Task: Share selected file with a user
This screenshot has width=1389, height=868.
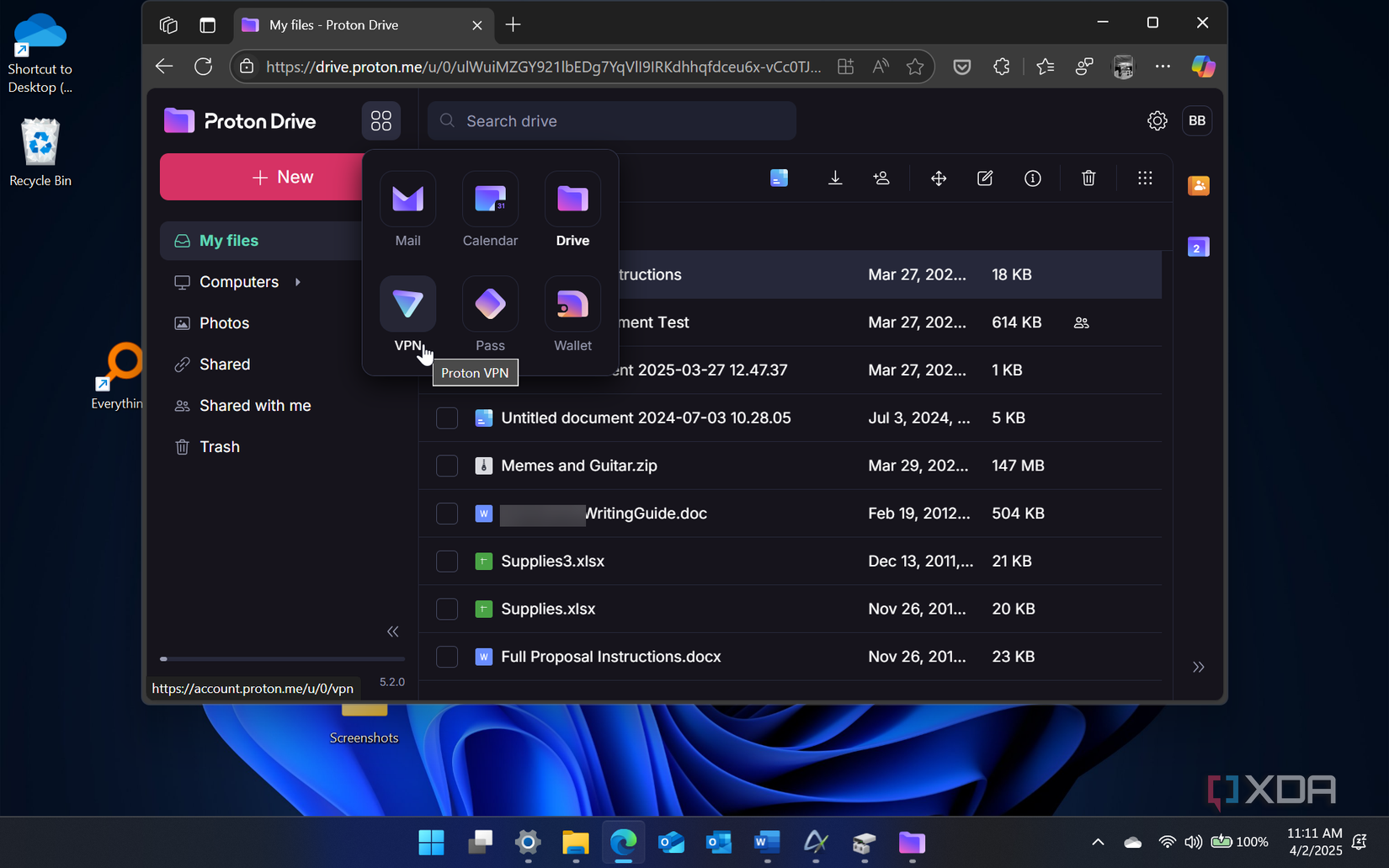Action: pos(881,178)
